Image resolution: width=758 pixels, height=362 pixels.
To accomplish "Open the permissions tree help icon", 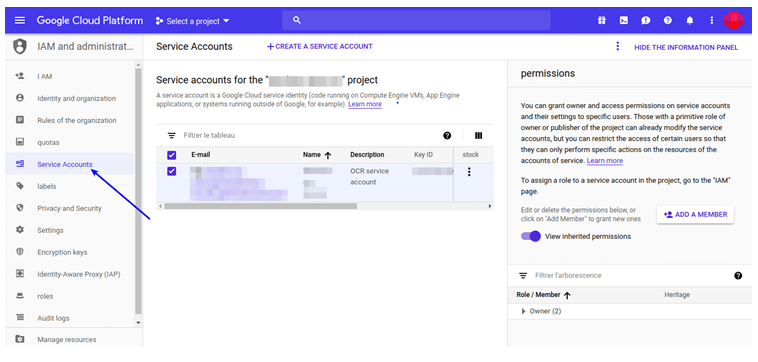I will [x=738, y=275].
